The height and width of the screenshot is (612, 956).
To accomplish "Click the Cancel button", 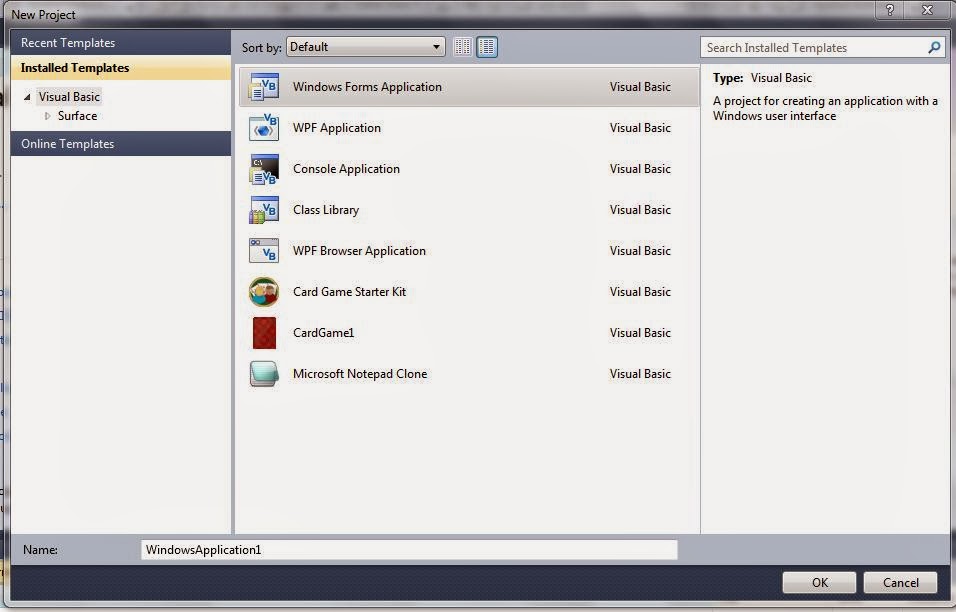I will 901,583.
